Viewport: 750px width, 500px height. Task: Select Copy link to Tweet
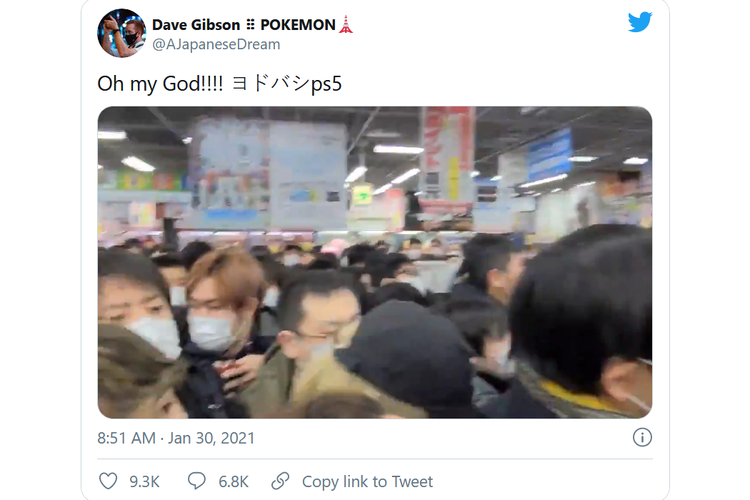[367, 481]
